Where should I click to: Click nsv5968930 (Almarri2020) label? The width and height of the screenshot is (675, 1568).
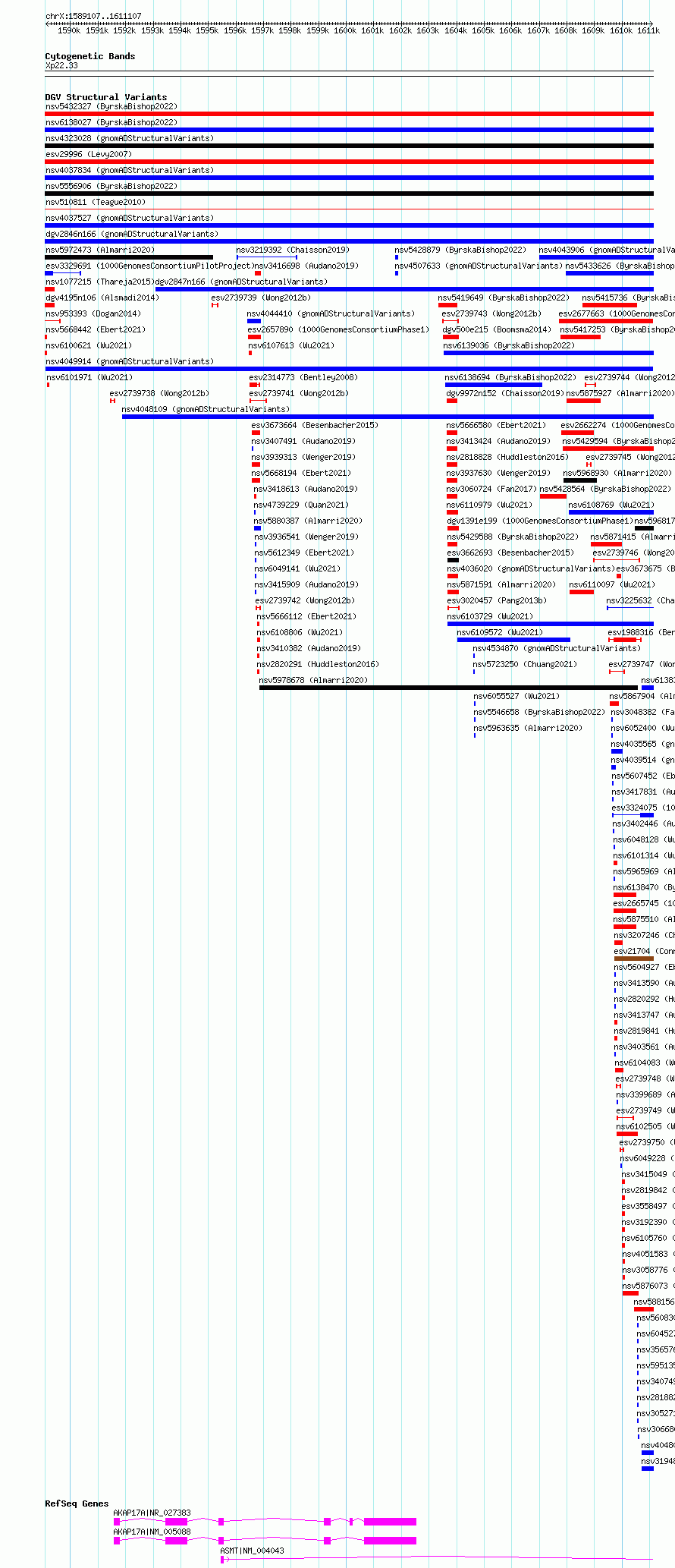coord(617,473)
